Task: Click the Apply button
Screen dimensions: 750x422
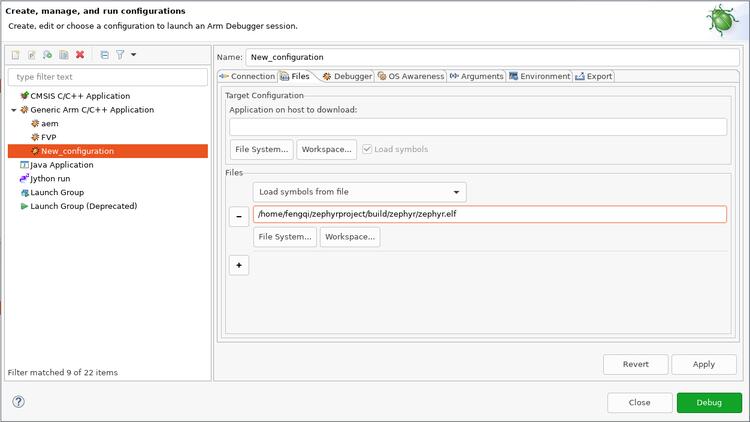Action: coord(703,364)
